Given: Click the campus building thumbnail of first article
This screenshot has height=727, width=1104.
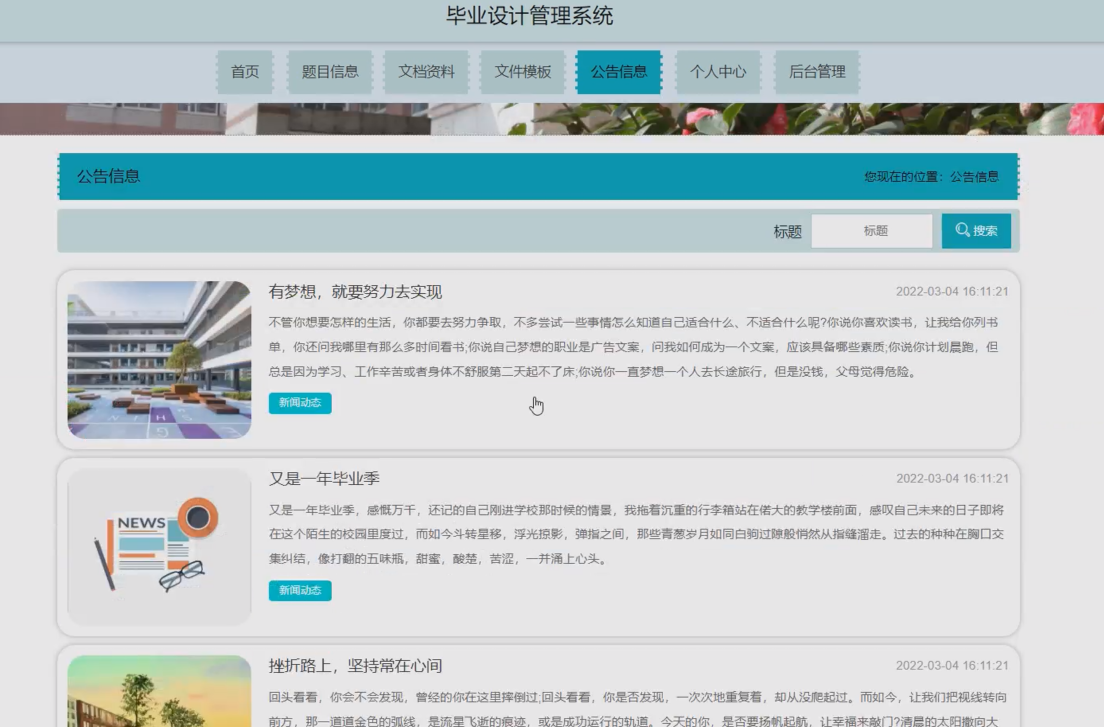Looking at the screenshot, I should pos(159,360).
